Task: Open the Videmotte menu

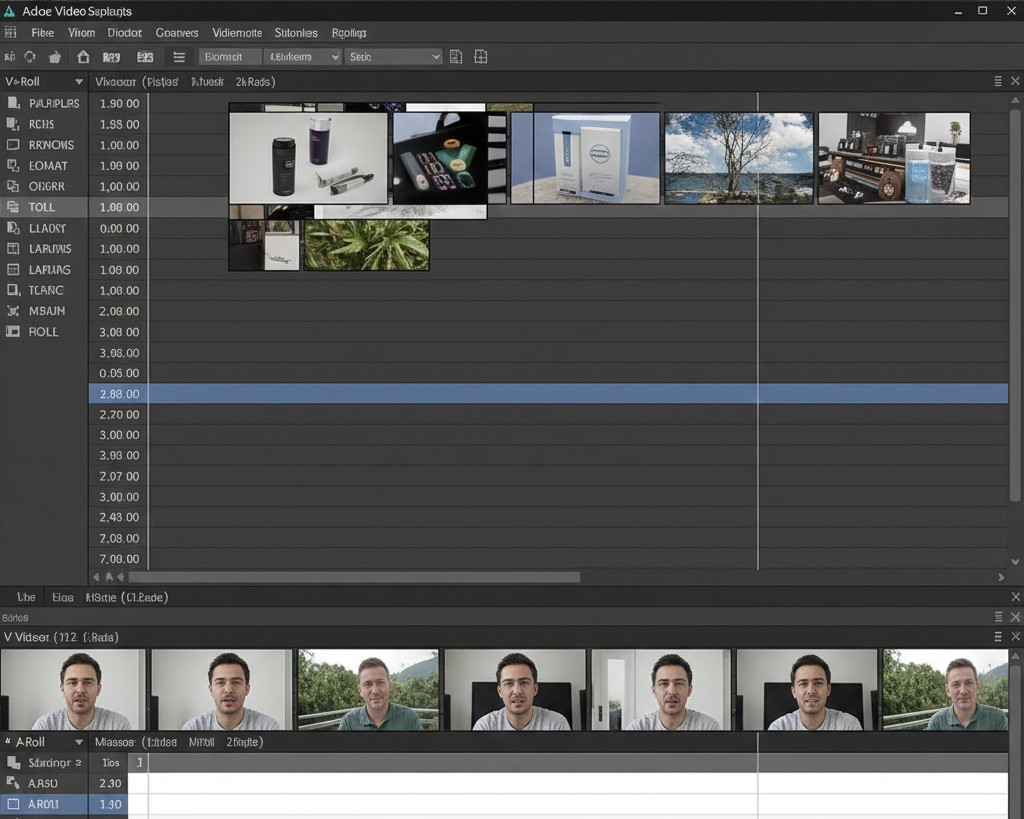Action: [237, 33]
